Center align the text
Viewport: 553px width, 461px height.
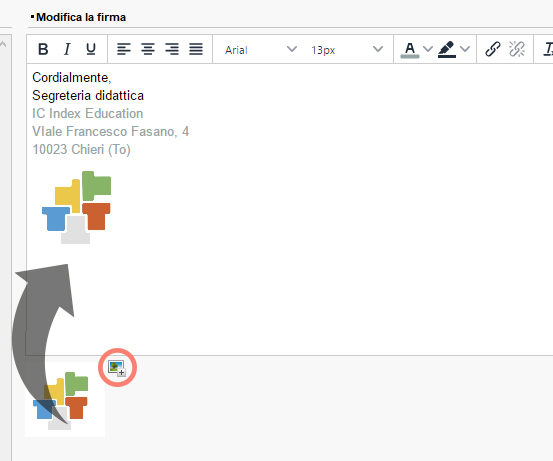coord(148,49)
